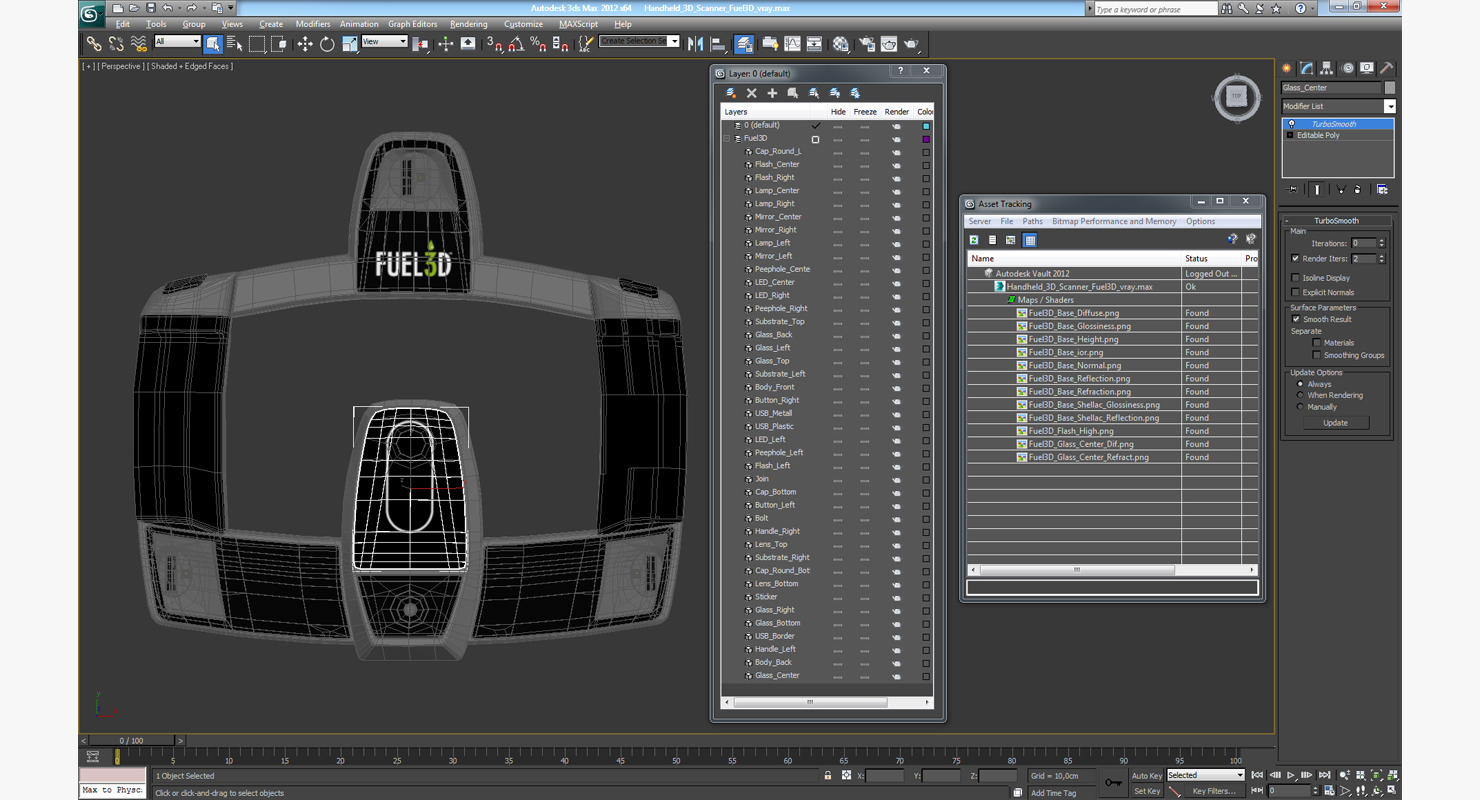Viewport: 1480px width, 800px height.
Task: Open the Animation menu
Action: click(359, 24)
